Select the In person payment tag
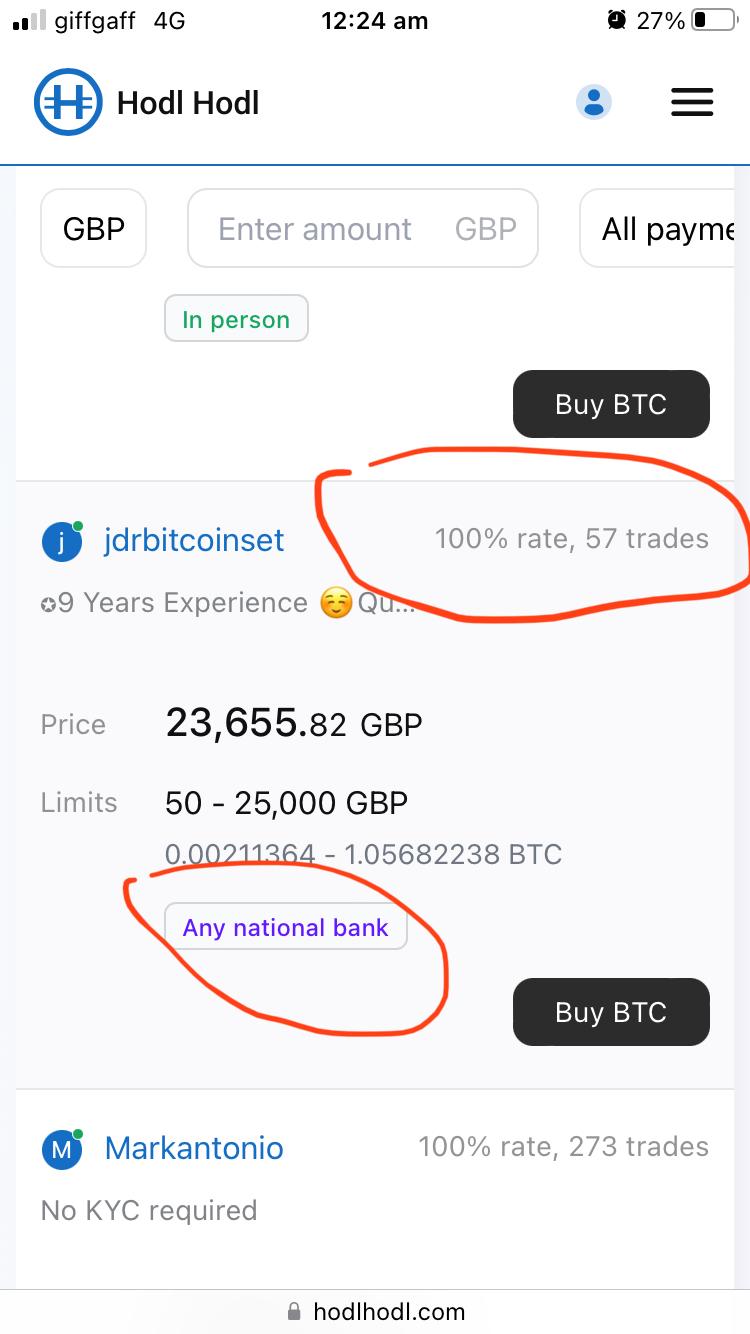Viewport: 750px width, 1334px height. pos(236,320)
